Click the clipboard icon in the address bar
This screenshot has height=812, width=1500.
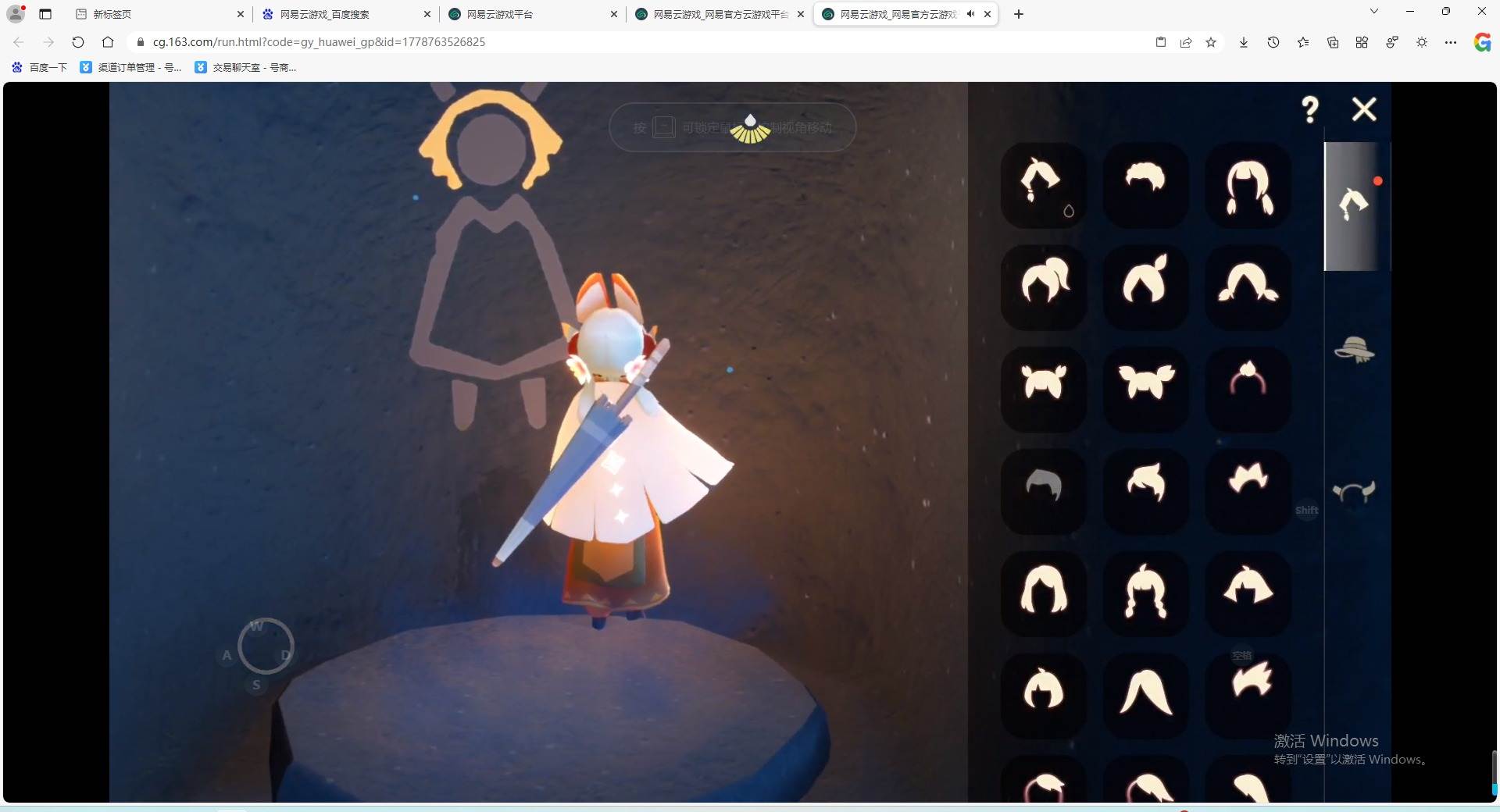click(1161, 42)
